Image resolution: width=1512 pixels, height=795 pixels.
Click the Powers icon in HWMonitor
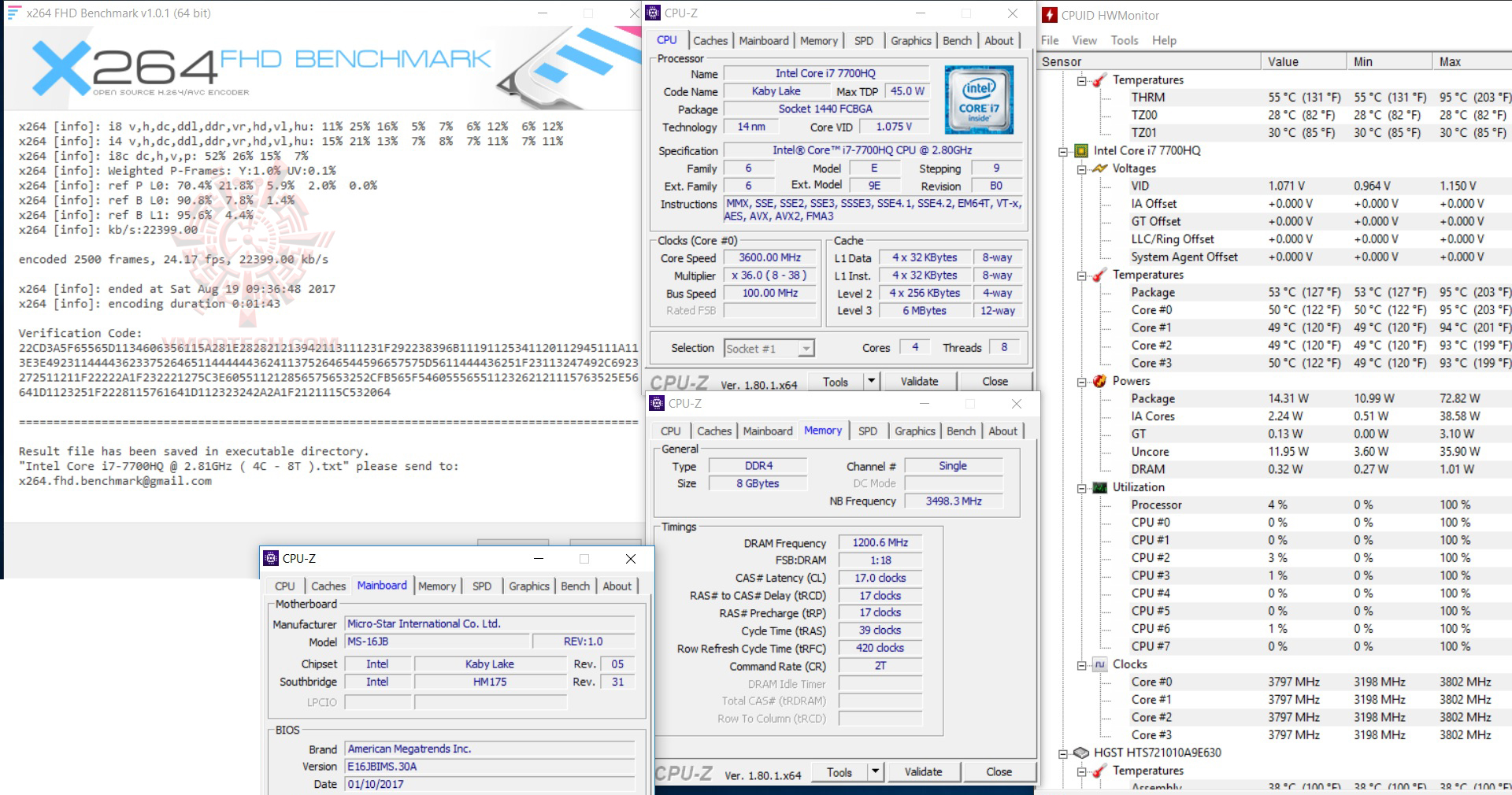pyautogui.click(x=1099, y=381)
